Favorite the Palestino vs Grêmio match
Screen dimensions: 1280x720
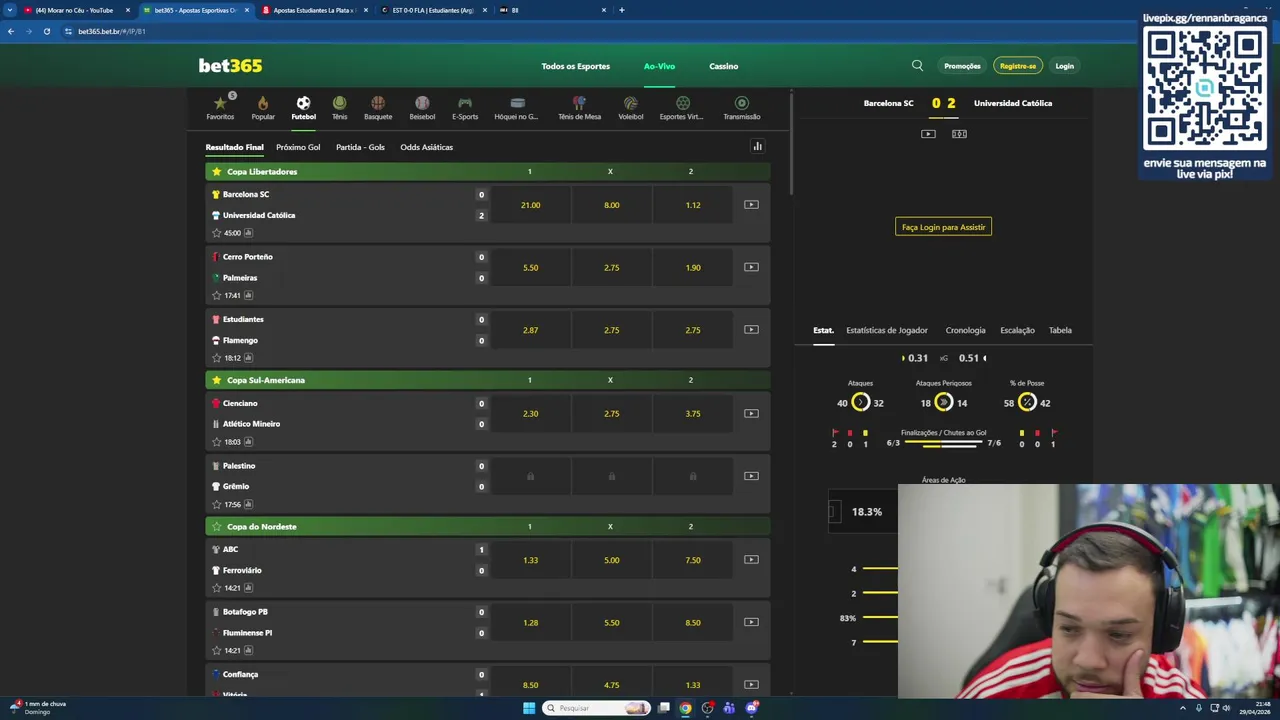click(216, 505)
